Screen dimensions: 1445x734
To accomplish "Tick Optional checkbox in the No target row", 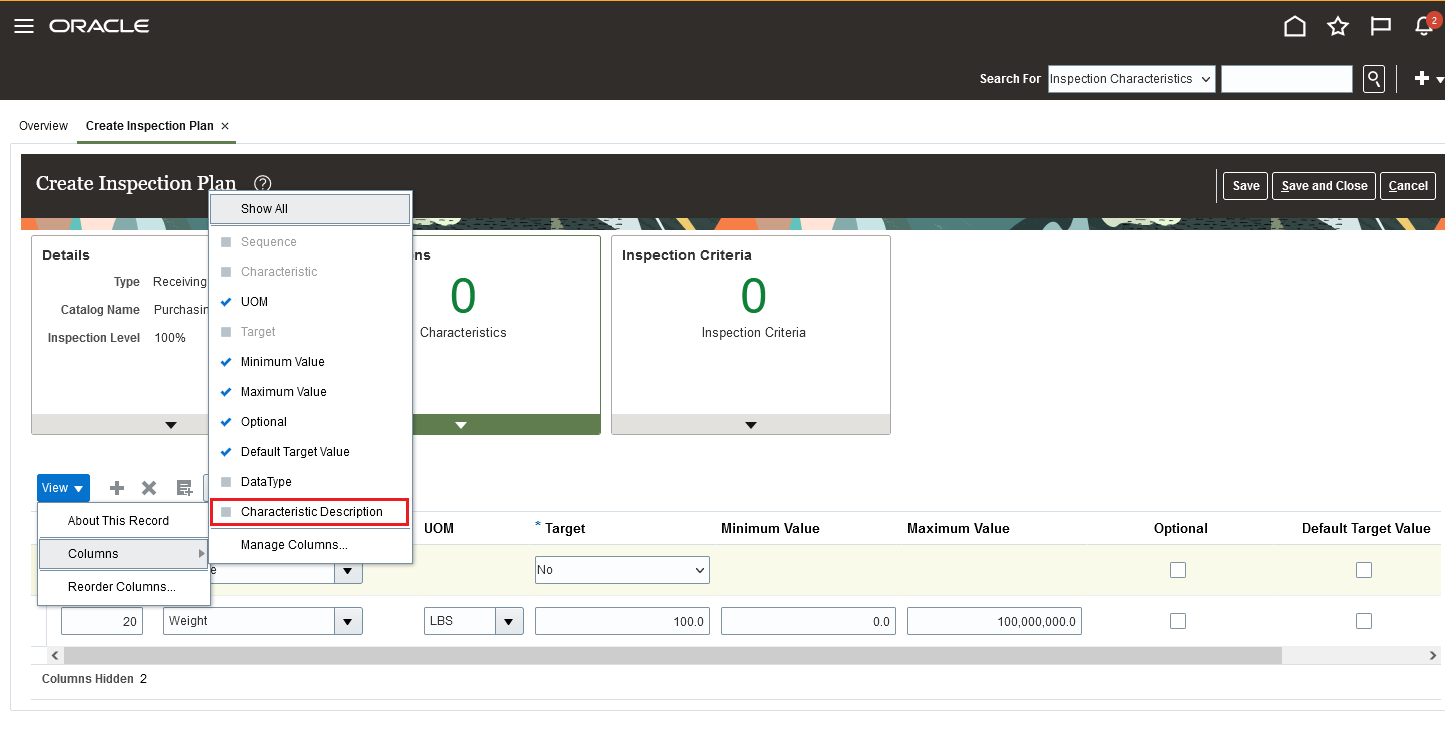I will [x=1178, y=570].
